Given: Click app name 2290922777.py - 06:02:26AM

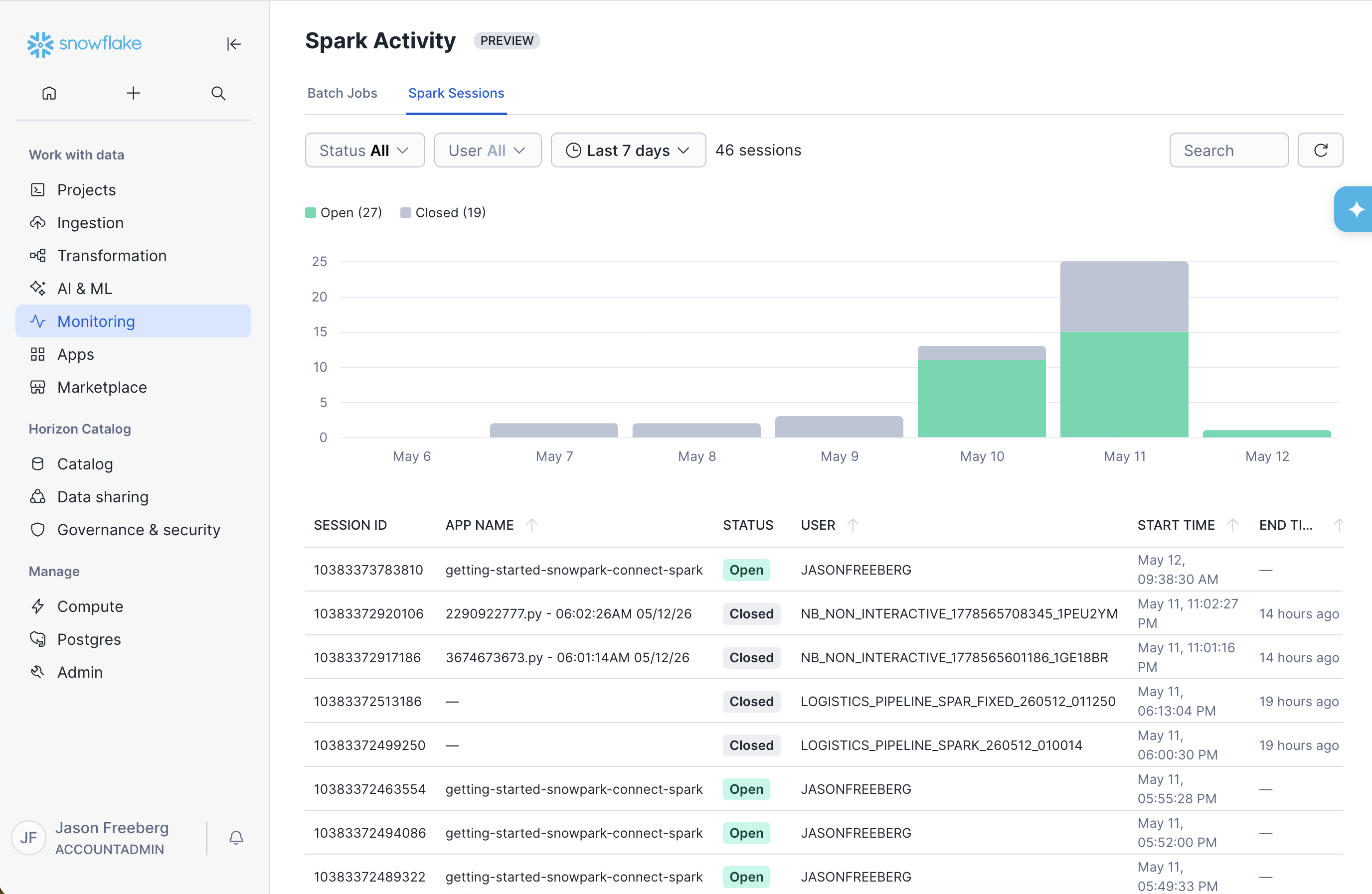Looking at the screenshot, I should pyautogui.click(x=568, y=613).
